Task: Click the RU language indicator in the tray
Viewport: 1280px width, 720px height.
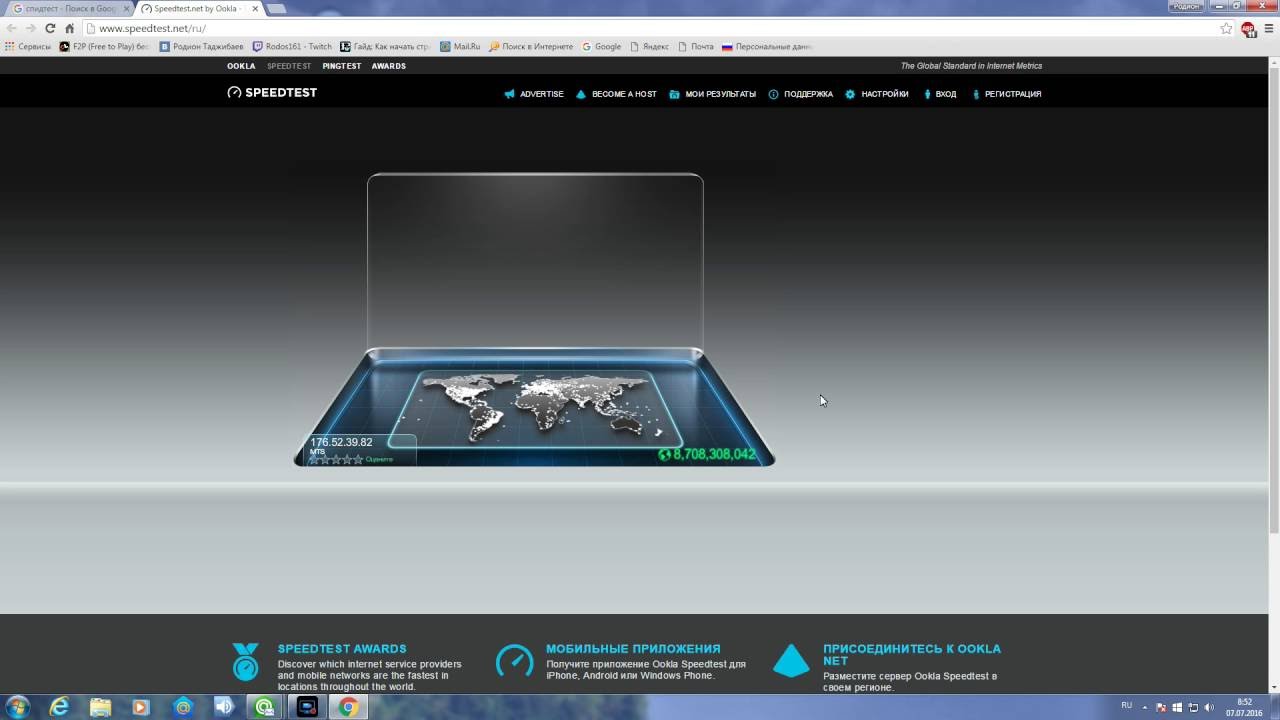Action: (x=1127, y=706)
